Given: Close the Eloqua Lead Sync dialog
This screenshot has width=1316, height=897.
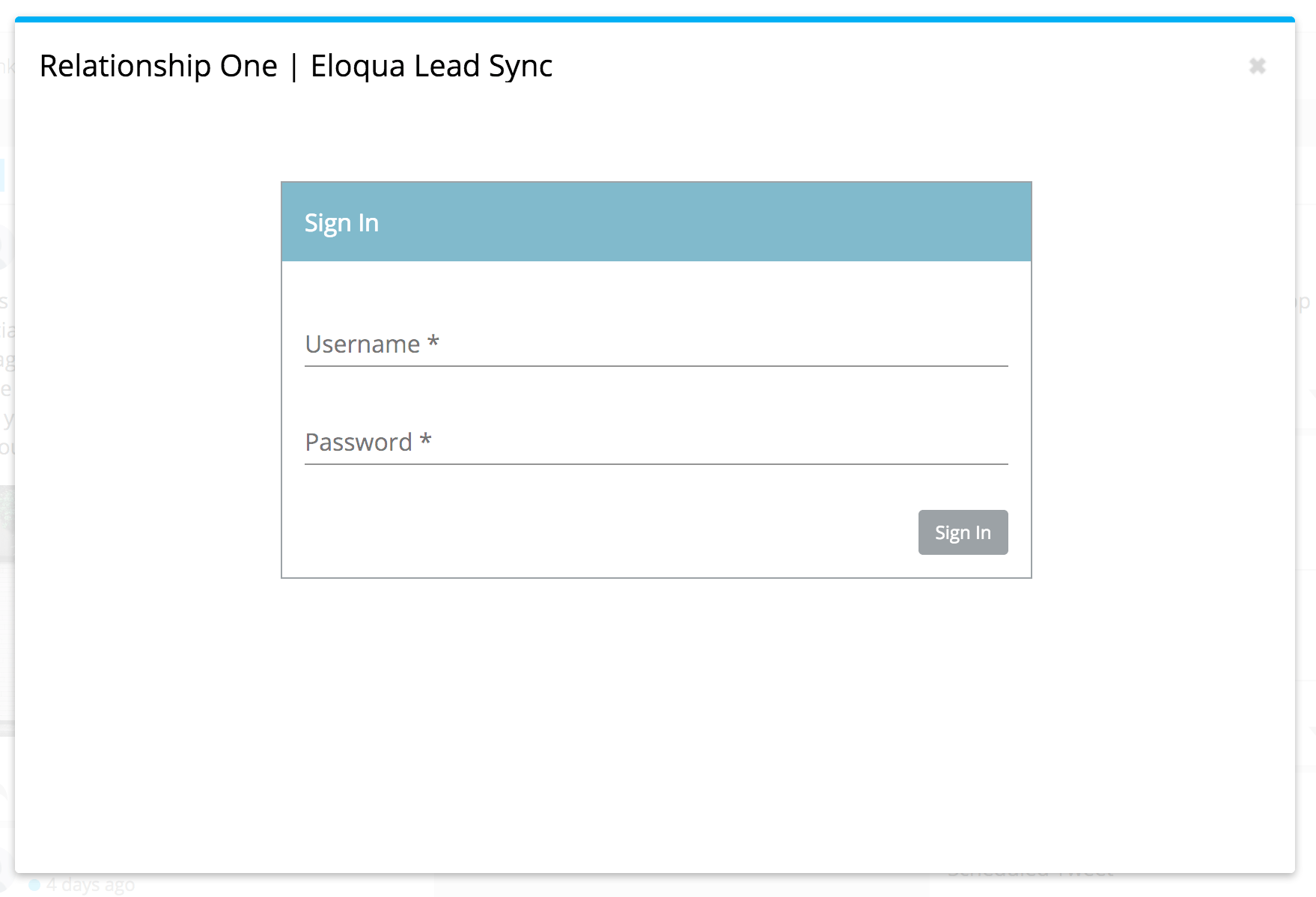Looking at the screenshot, I should point(1257,67).
